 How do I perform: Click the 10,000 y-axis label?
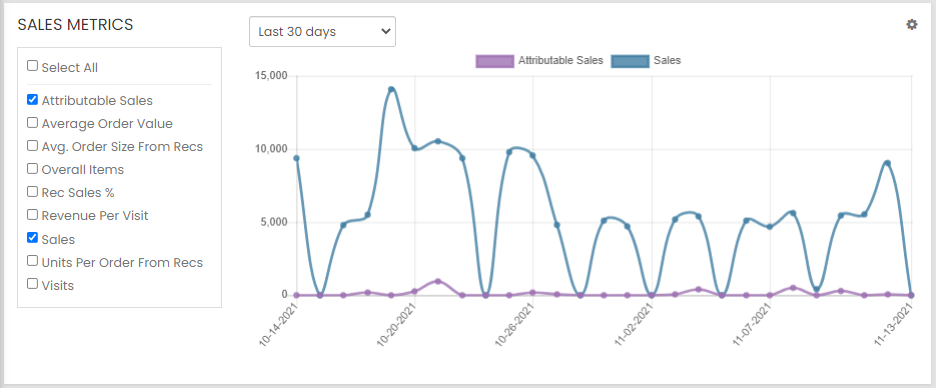[x=271, y=149]
